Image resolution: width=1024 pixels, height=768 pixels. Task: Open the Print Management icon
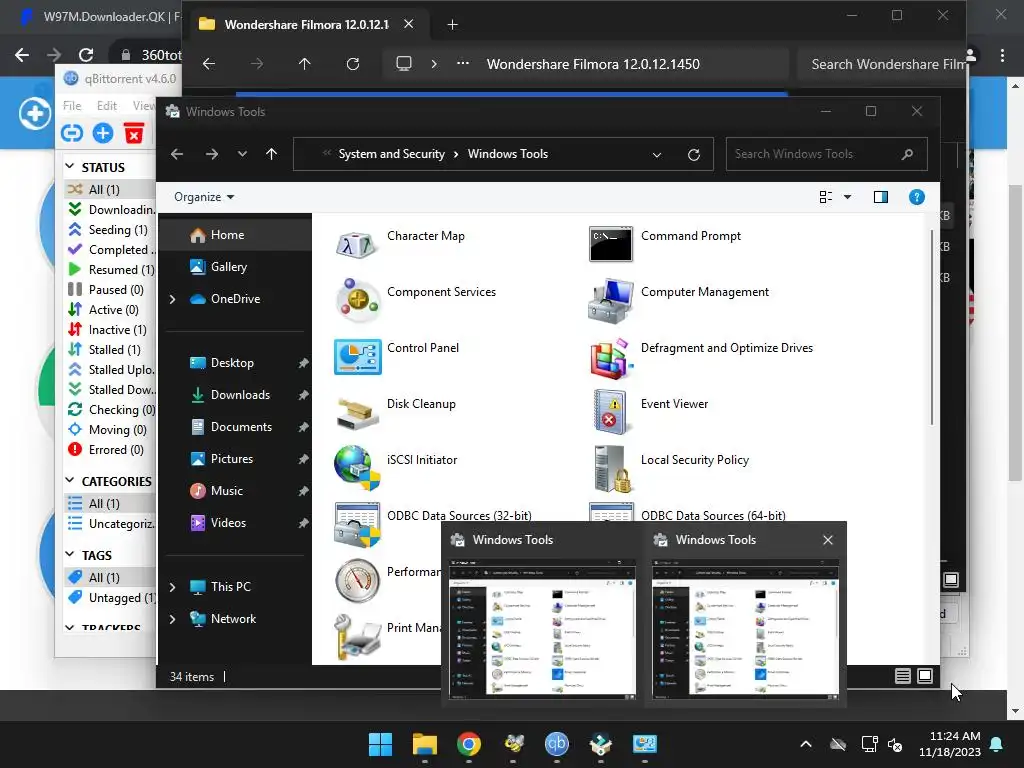pos(357,636)
